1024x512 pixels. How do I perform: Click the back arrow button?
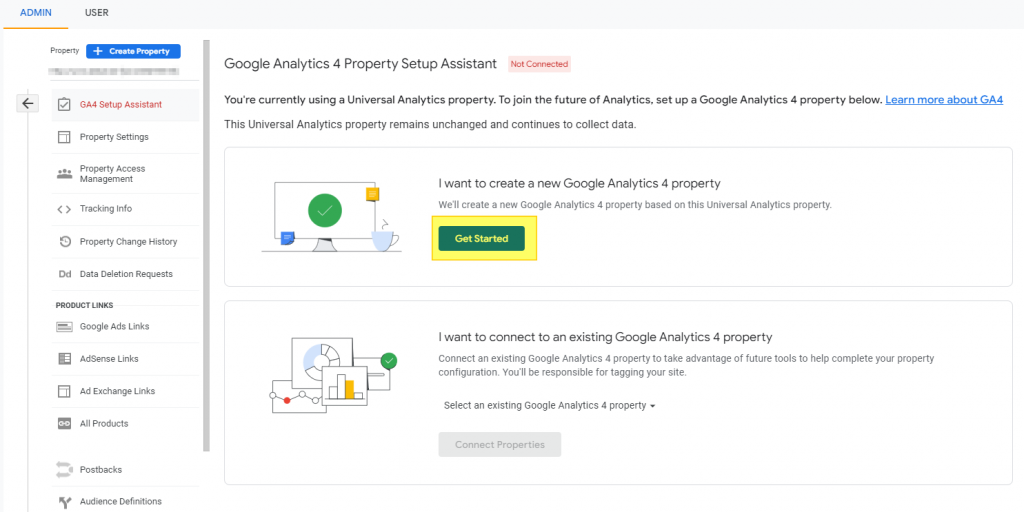[x=27, y=103]
